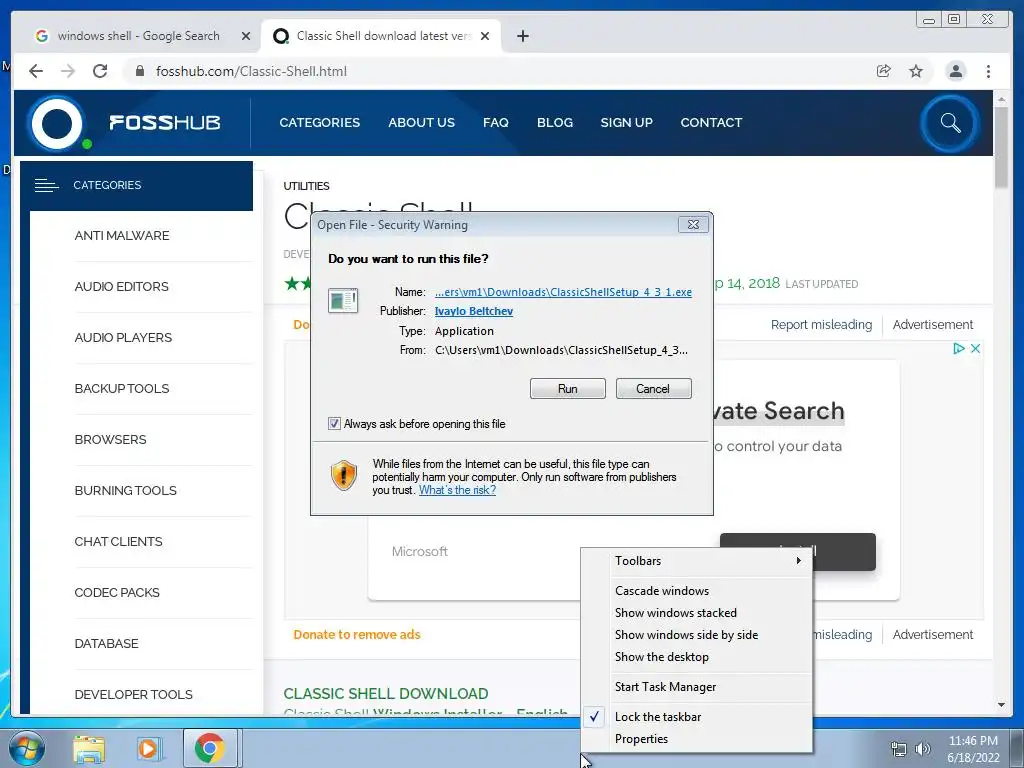The height and width of the screenshot is (768, 1024).
Task: Click the categories hamburger icon
Action: 46,185
